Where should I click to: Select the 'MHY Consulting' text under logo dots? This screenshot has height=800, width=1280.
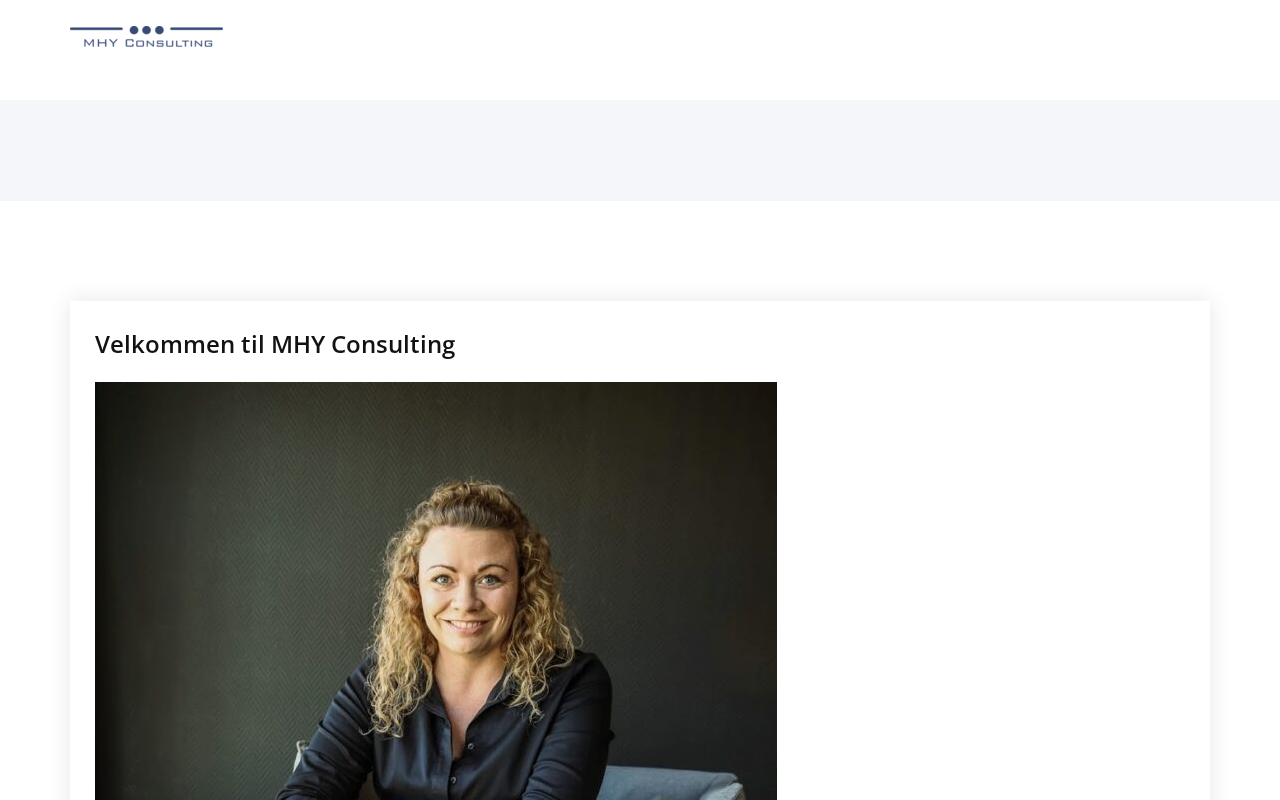coord(147,43)
